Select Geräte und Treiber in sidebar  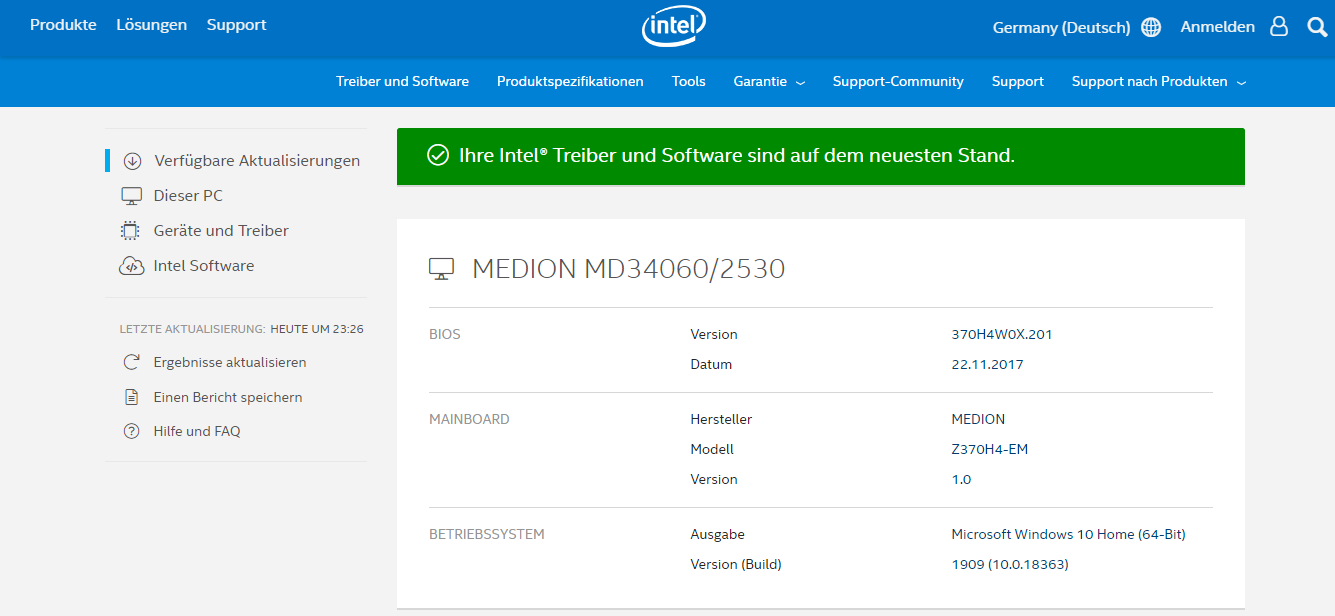point(221,231)
